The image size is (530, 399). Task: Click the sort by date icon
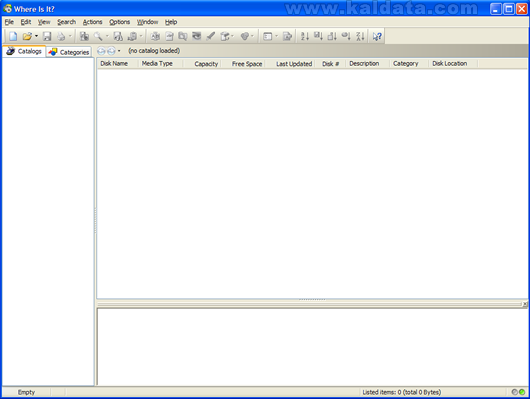tap(346, 36)
